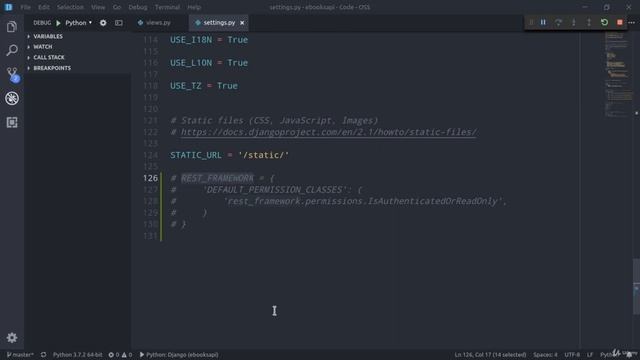Close the settings.py tab
This screenshot has height=360, width=640.
pyautogui.click(x=242, y=23)
